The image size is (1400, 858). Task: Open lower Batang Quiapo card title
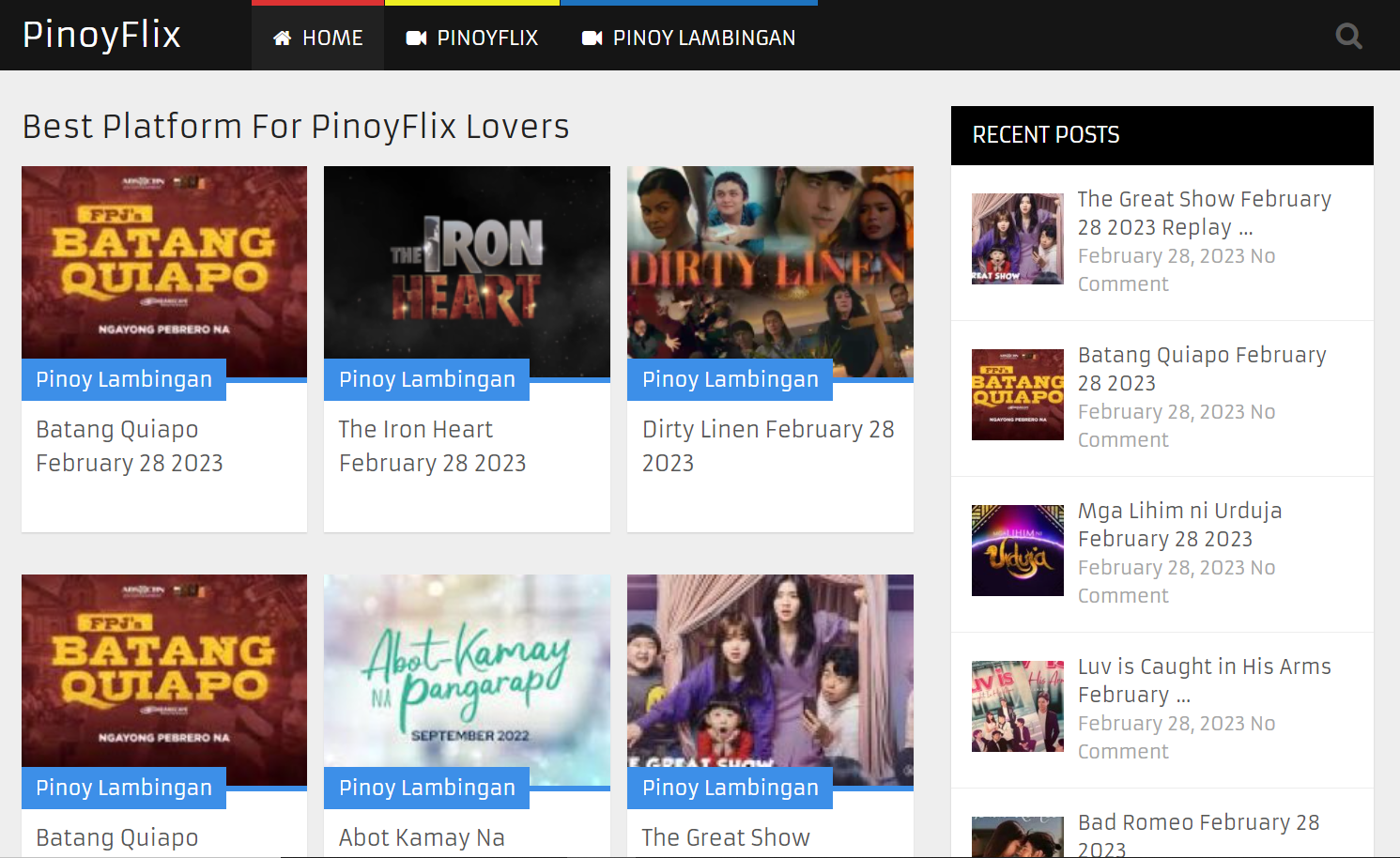click(117, 837)
